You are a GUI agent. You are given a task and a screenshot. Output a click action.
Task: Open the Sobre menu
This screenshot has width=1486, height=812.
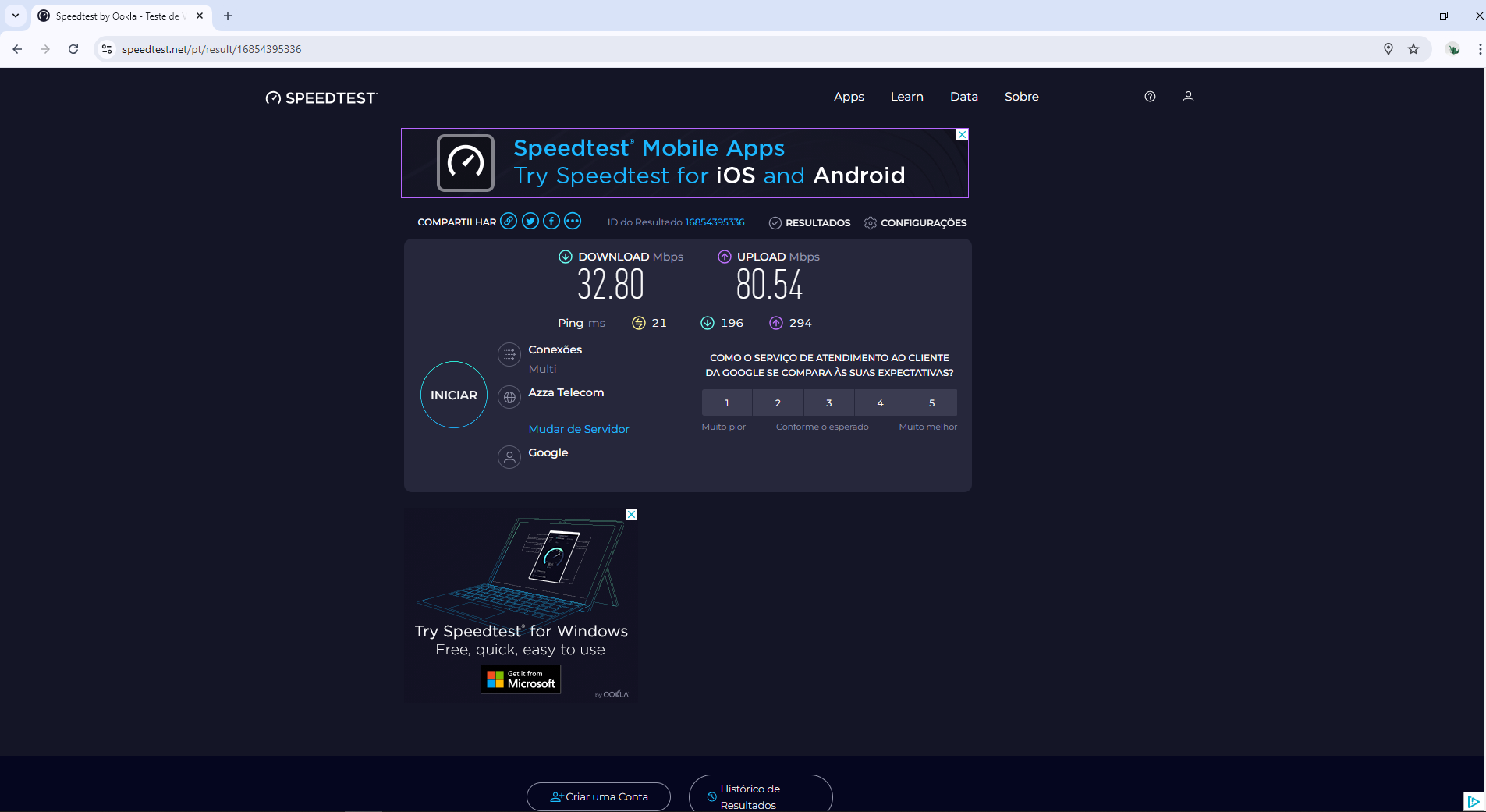(x=1021, y=97)
